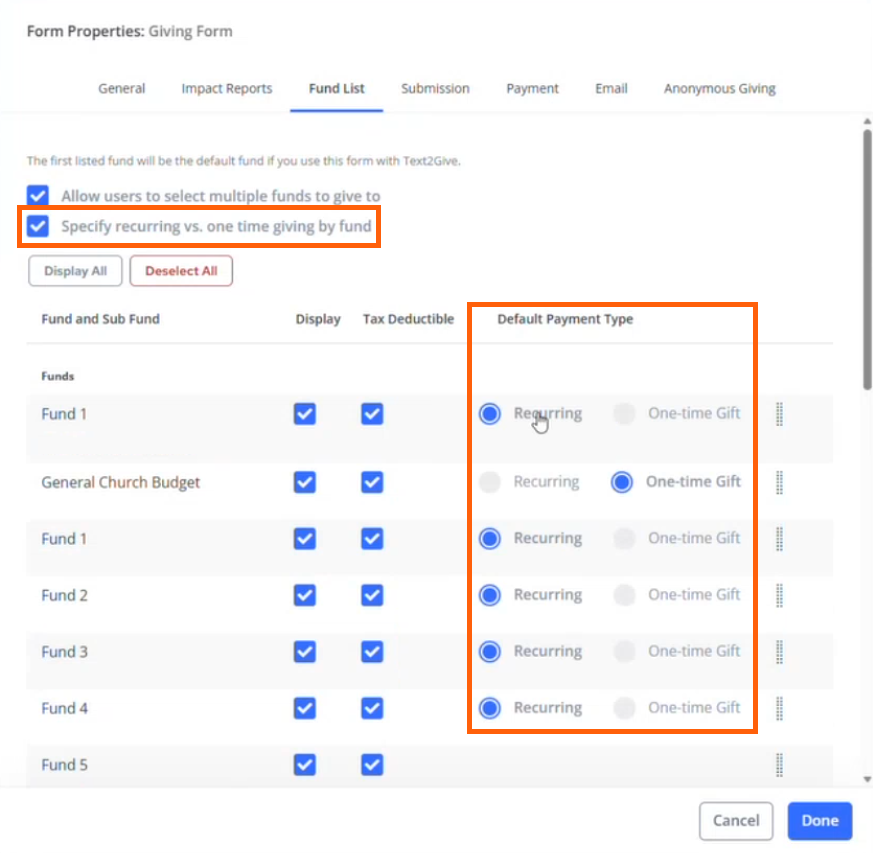Click the drag handle beside General Church Budget
Viewport: 873px width, 853px height.
pyautogui.click(x=779, y=482)
